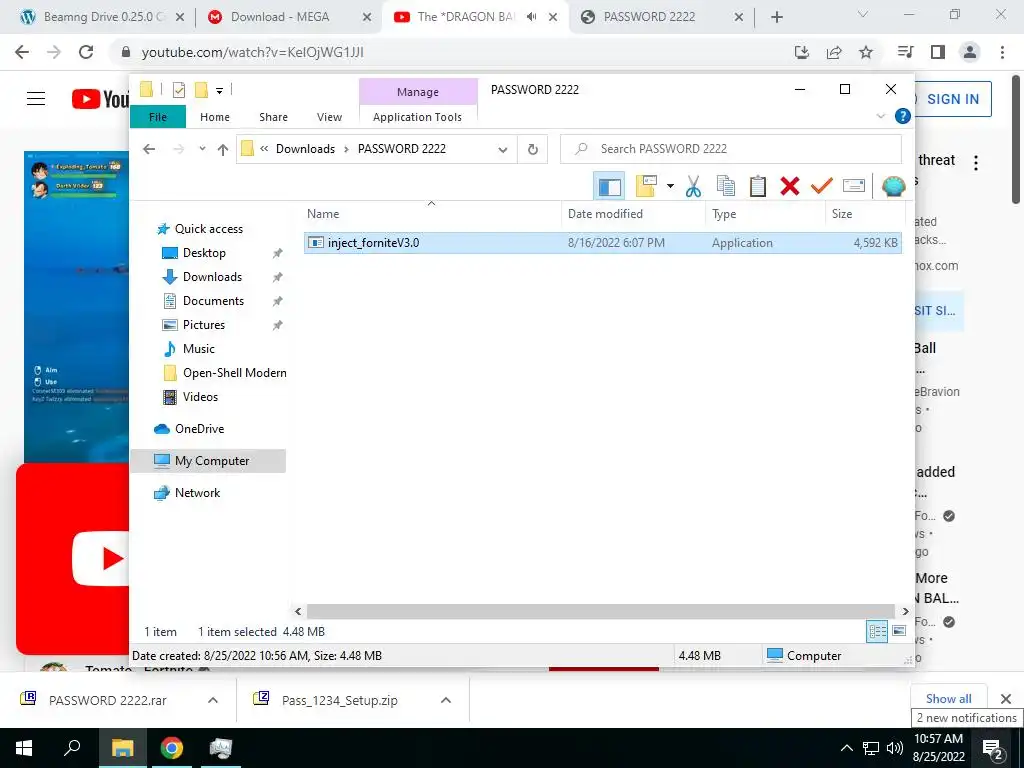Select Music in navigation pane

(x=199, y=349)
